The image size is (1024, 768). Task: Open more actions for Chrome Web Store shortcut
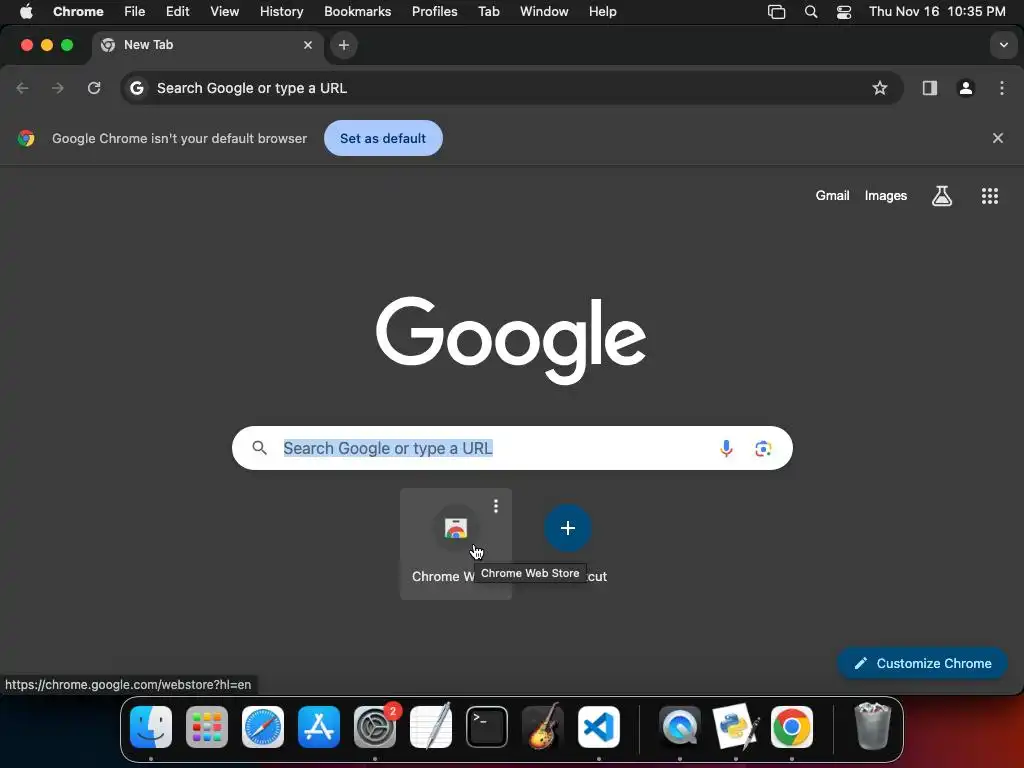[x=496, y=506]
